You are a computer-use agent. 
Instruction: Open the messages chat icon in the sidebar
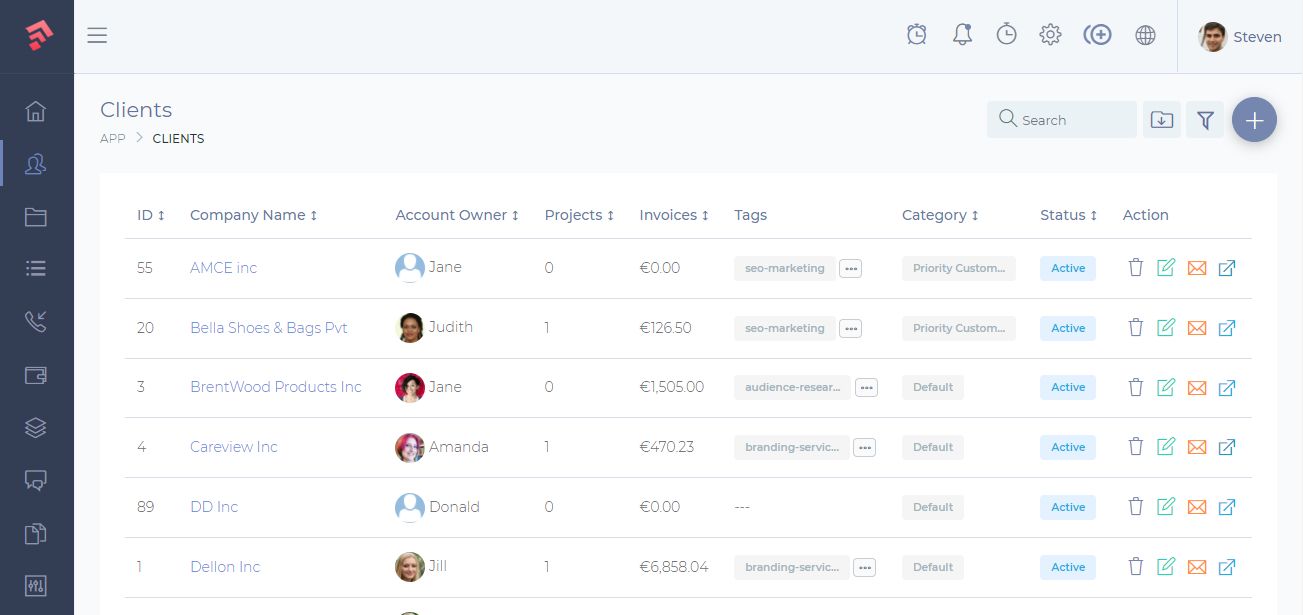(x=36, y=480)
